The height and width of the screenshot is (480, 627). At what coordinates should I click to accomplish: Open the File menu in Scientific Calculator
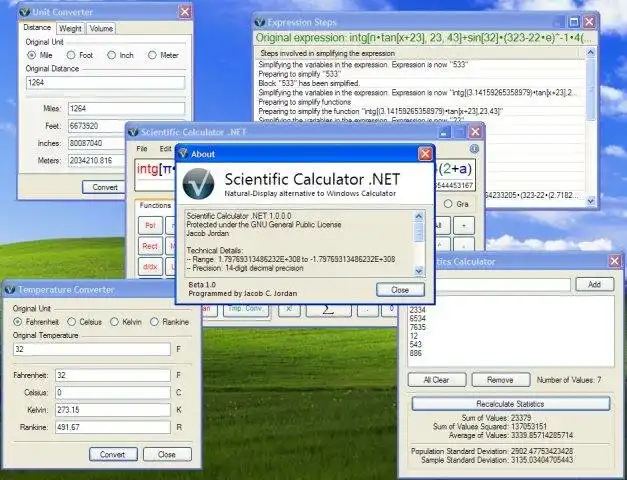tap(142, 149)
